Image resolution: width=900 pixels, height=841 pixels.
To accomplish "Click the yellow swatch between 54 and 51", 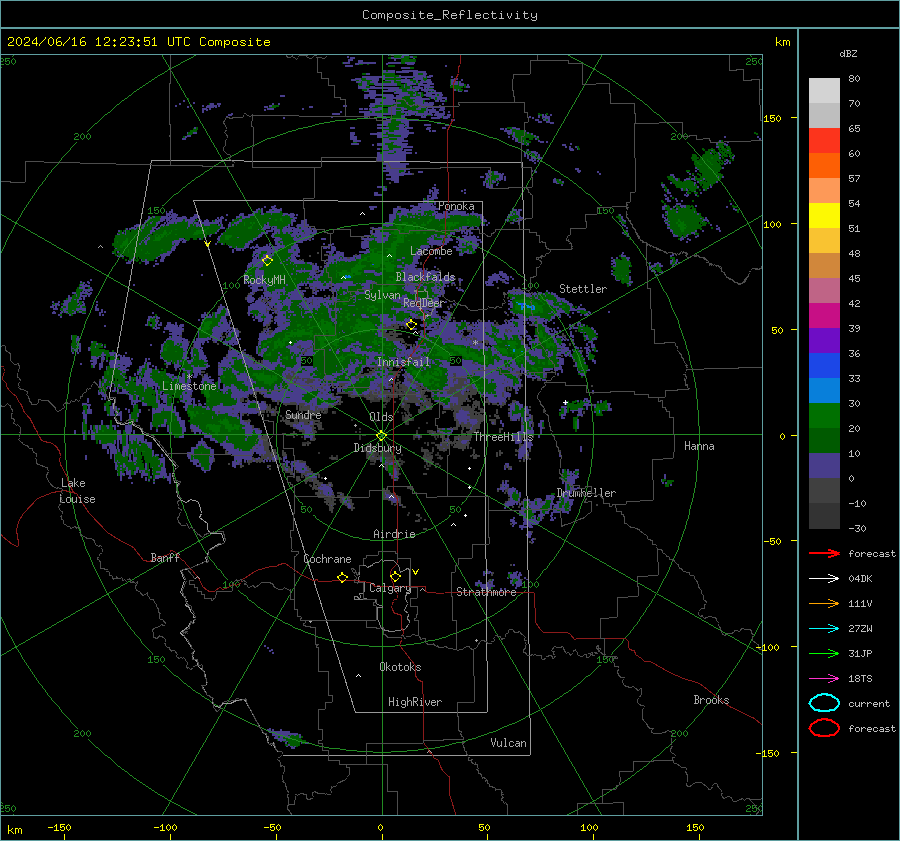I will point(824,215).
